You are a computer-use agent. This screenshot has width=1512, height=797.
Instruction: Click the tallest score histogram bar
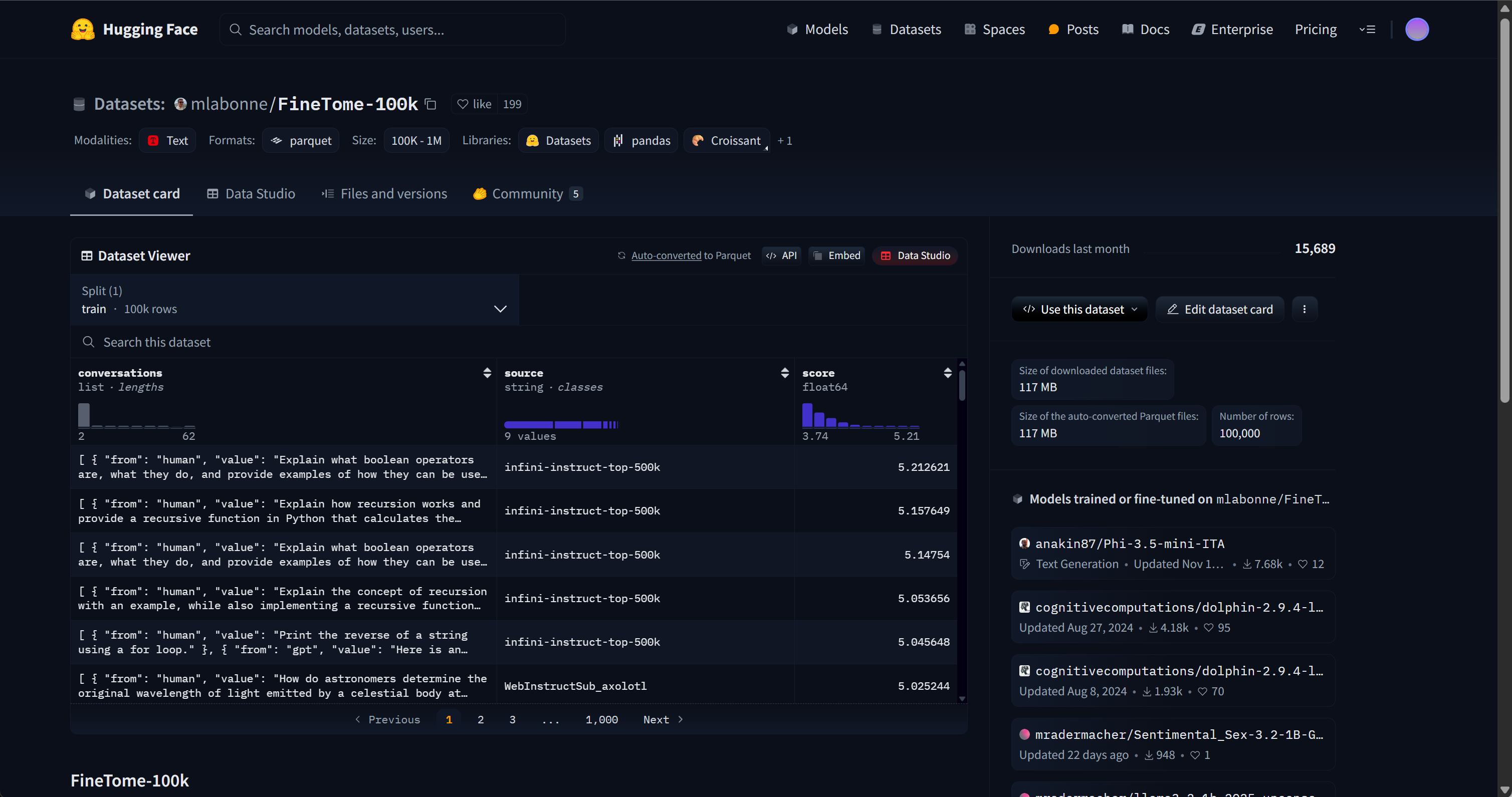807,415
